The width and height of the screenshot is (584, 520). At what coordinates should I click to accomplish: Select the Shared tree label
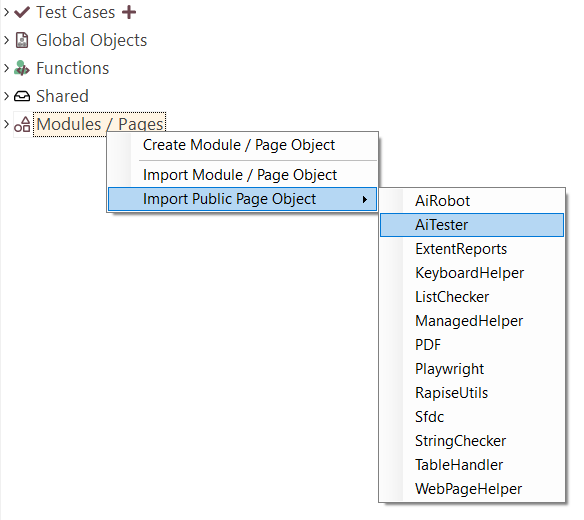62,96
